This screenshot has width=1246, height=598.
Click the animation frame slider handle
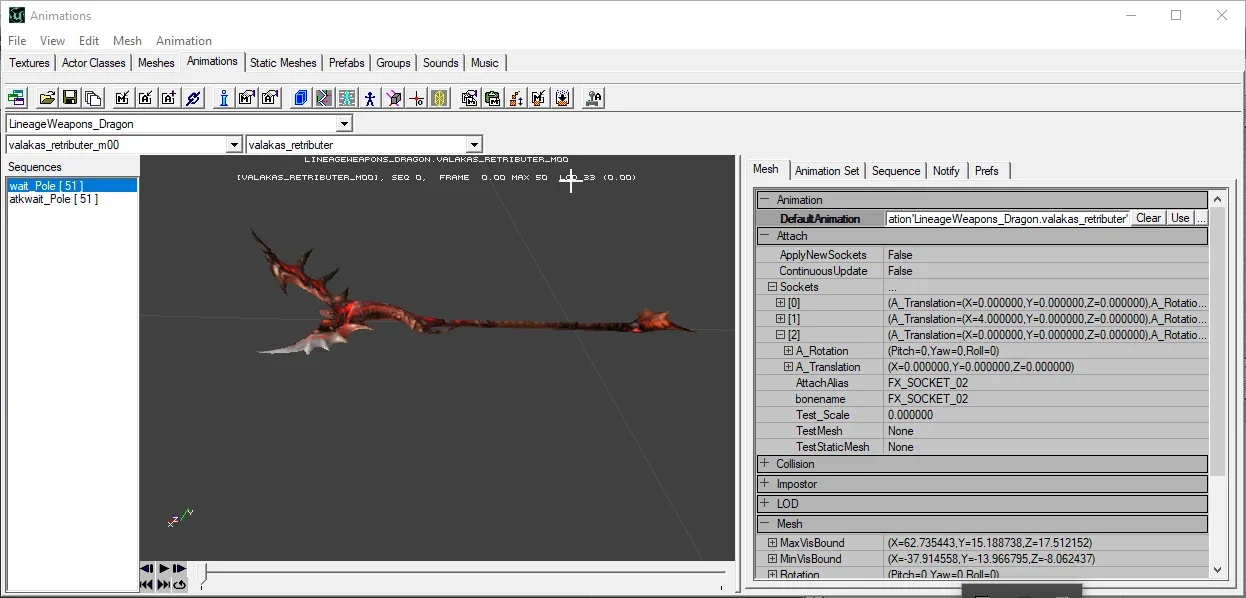[x=202, y=574]
